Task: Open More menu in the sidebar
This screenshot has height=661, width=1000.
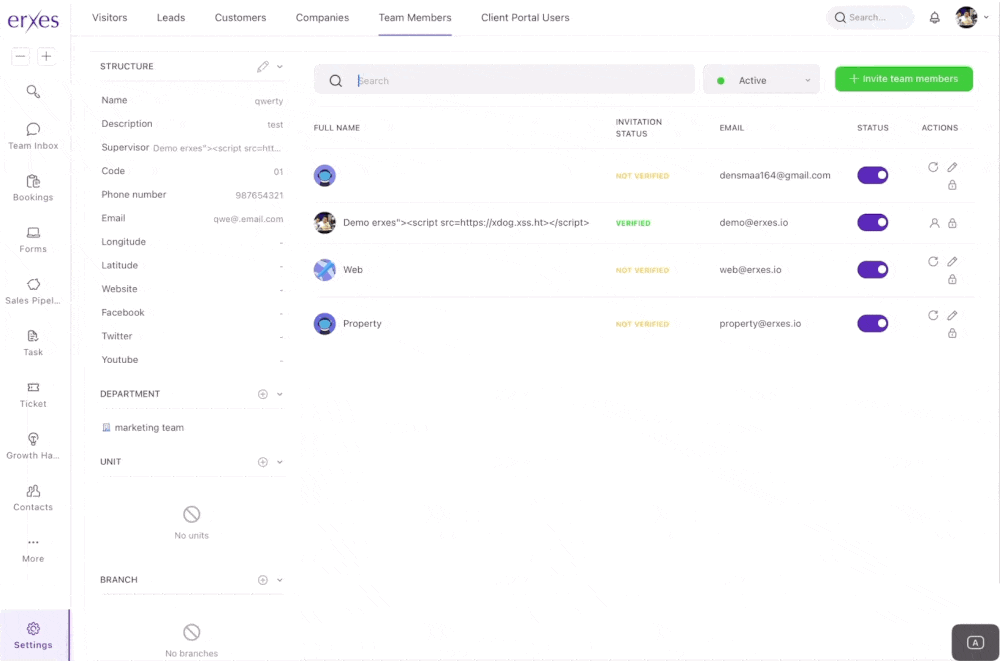Action: 33,550
